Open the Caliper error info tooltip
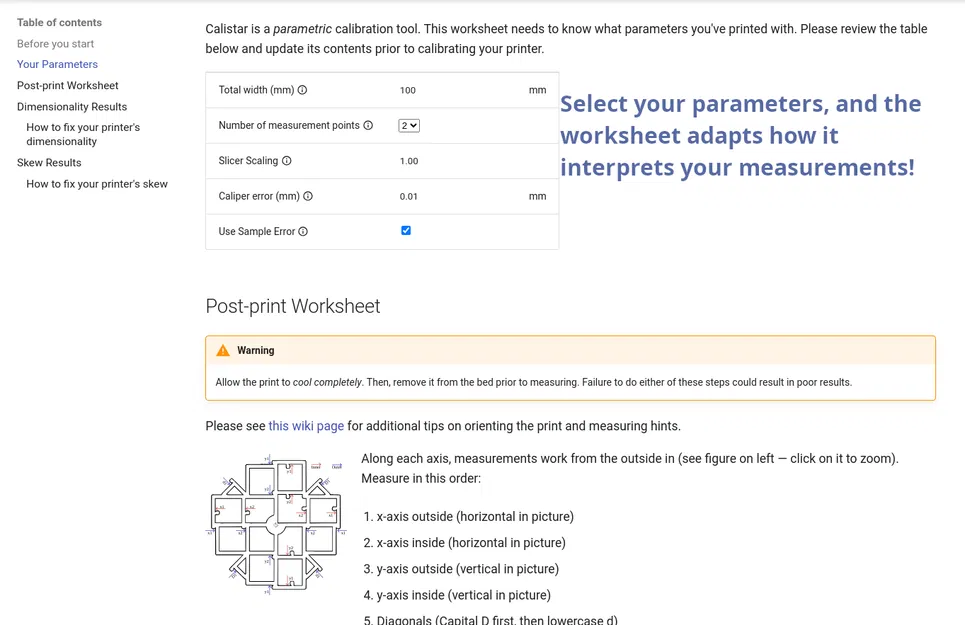Viewport: 965px width, 625px height. coord(308,195)
